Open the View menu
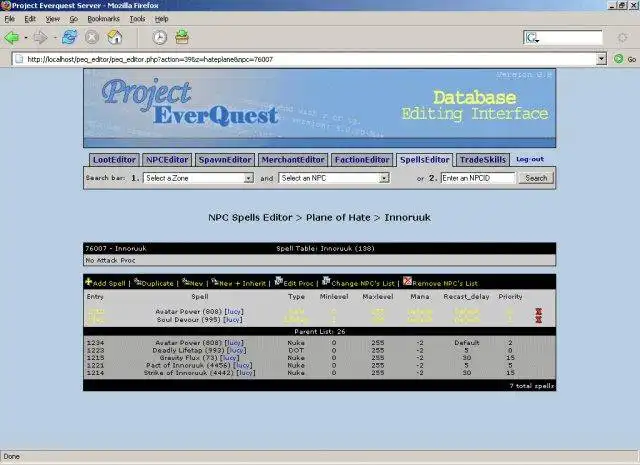 point(53,19)
